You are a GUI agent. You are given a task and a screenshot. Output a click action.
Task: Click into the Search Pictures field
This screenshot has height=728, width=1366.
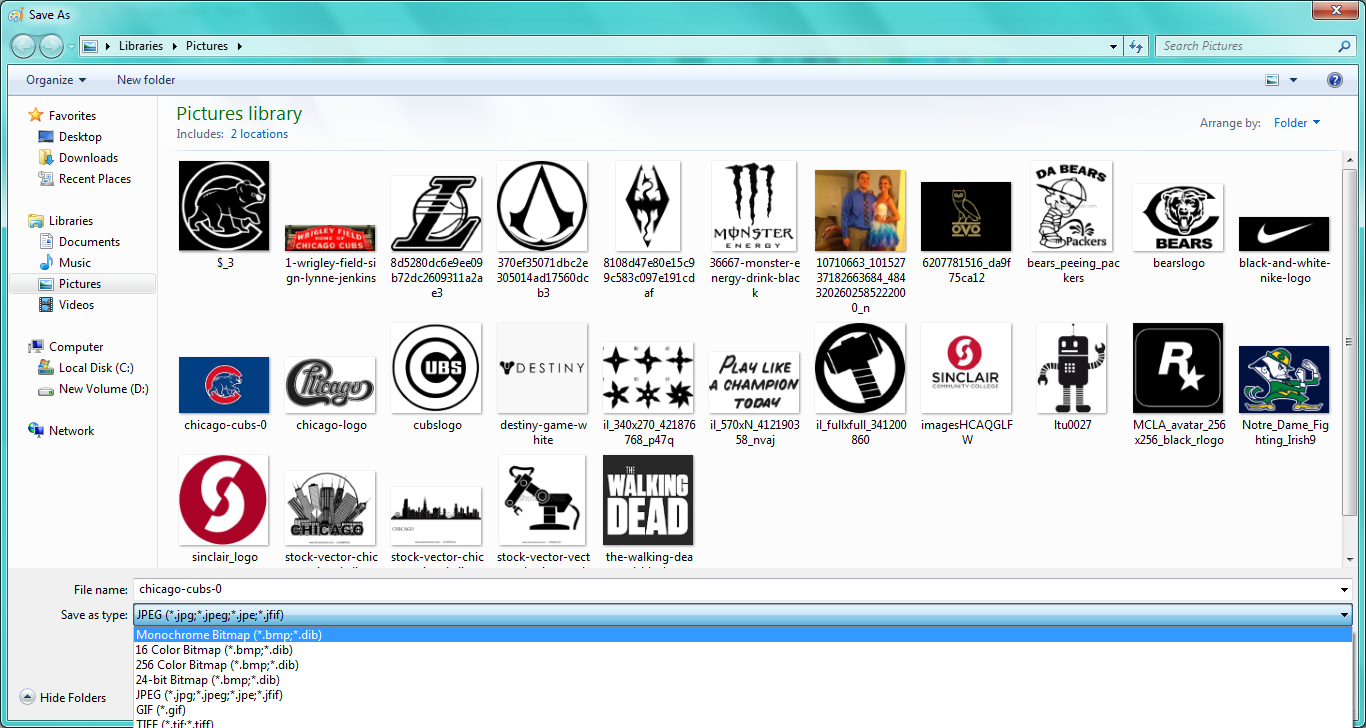point(1247,46)
